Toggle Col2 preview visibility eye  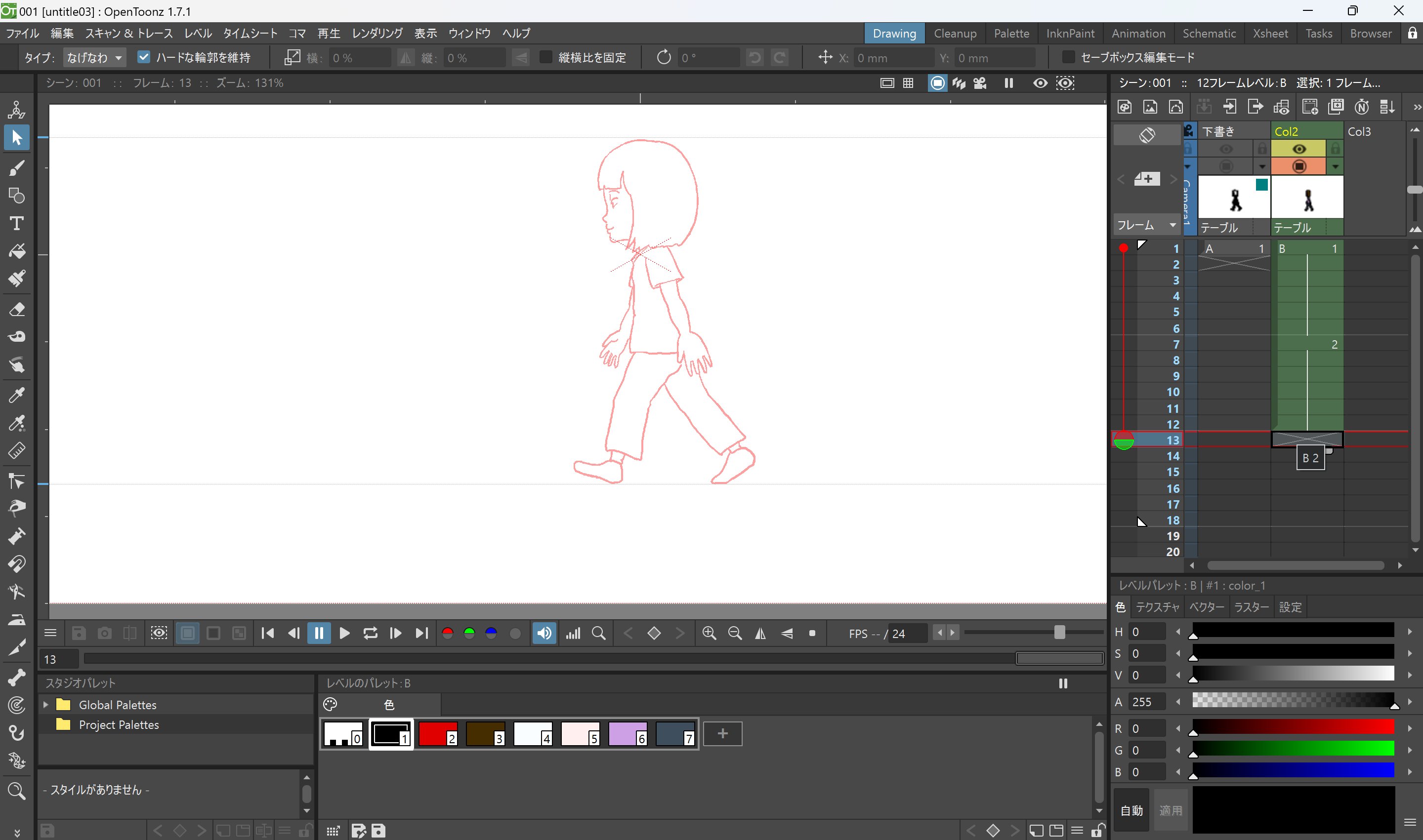1299,149
